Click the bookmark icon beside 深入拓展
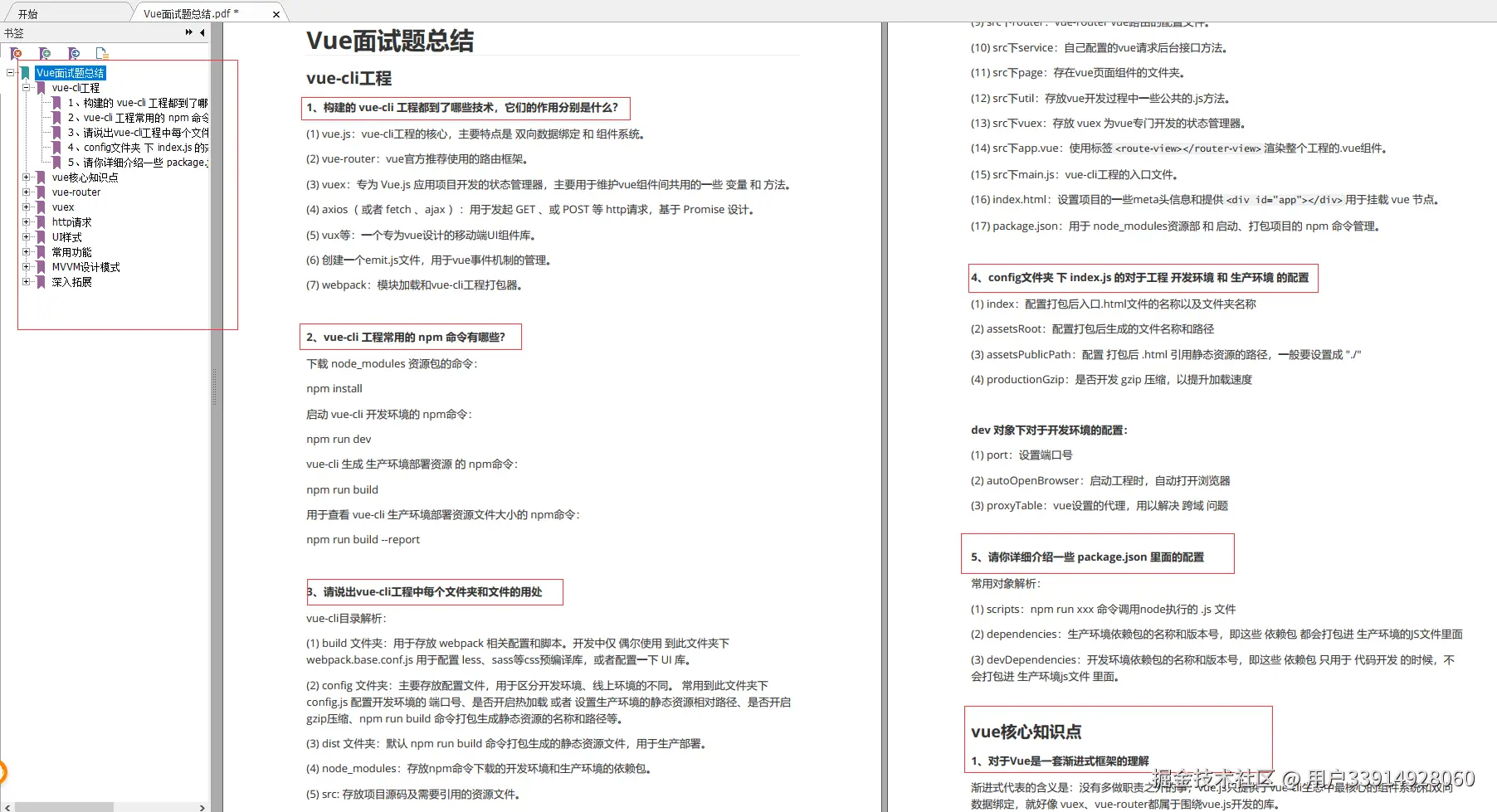 (41, 282)
